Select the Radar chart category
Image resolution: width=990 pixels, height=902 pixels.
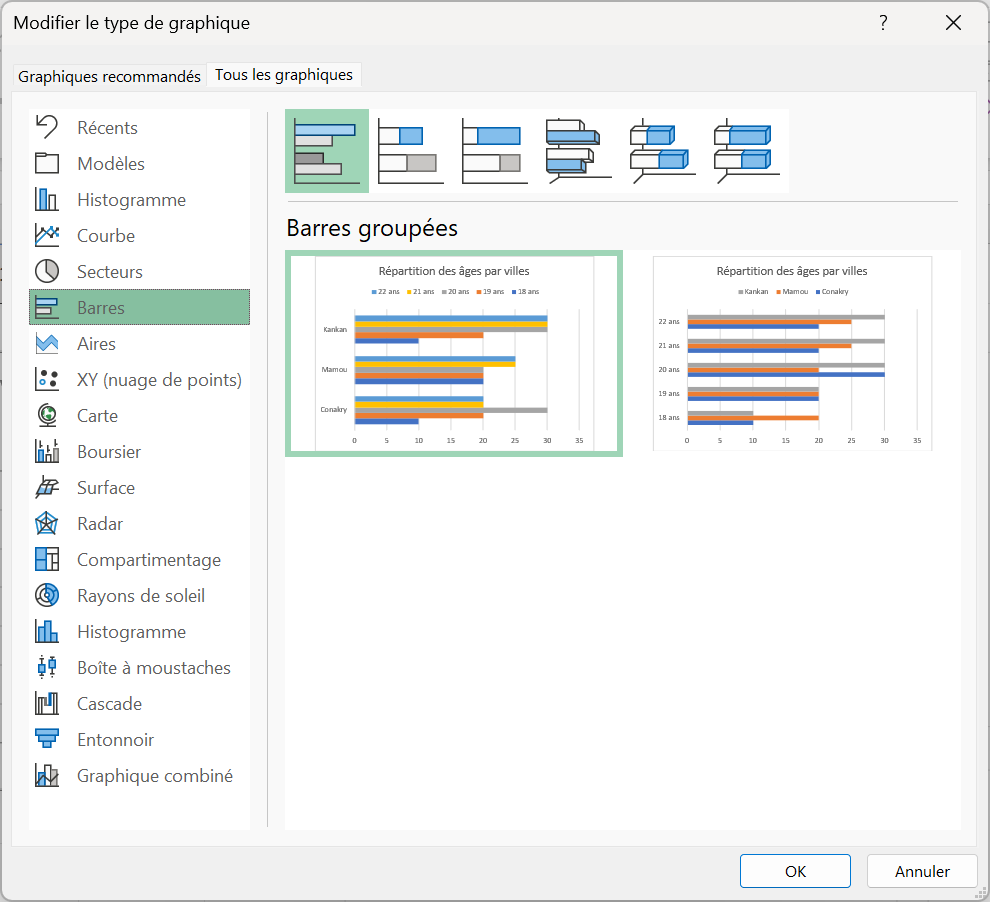pos(100,524)
